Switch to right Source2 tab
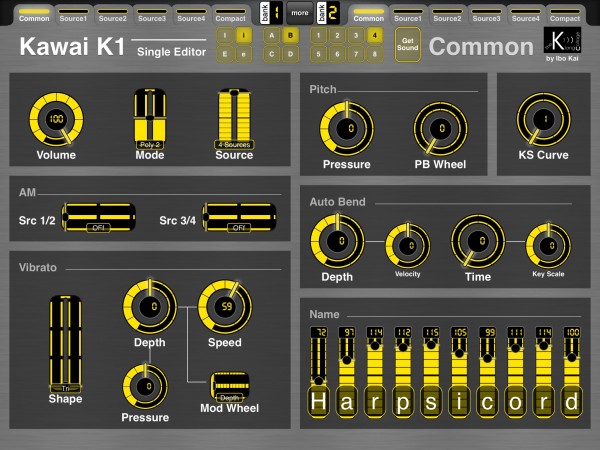600x450 pixels. pos(447,15)
